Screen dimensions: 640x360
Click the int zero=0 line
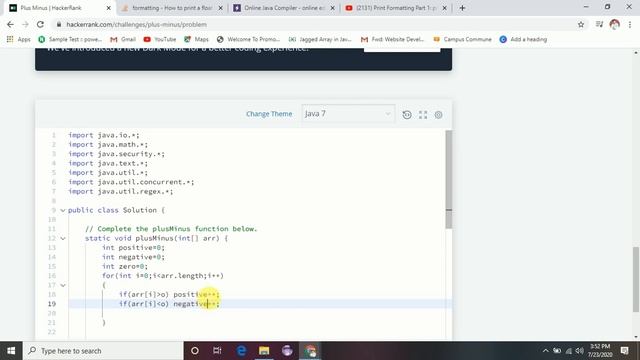125,266
